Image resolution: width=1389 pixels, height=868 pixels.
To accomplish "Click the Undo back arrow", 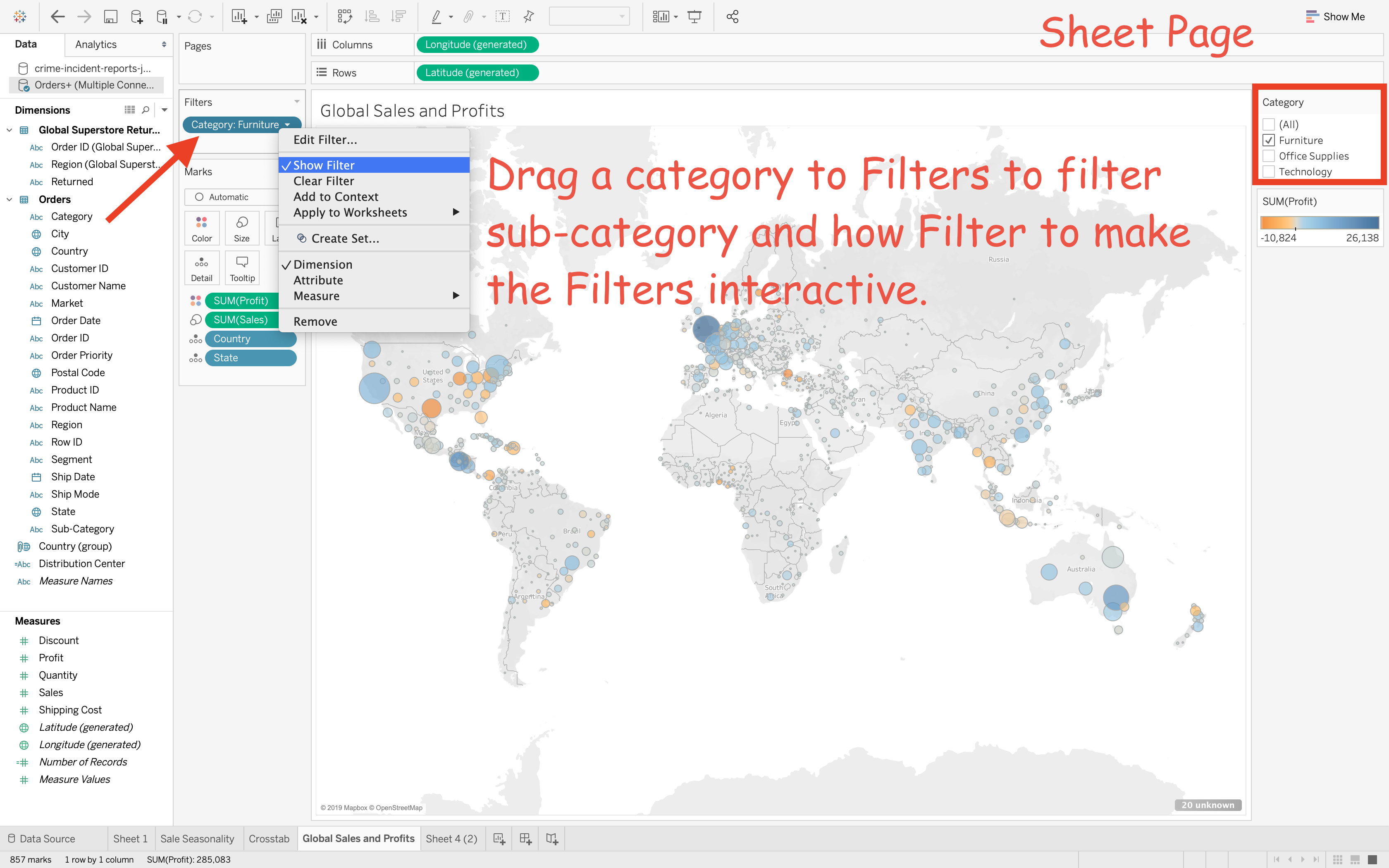I will coord(57,17).
